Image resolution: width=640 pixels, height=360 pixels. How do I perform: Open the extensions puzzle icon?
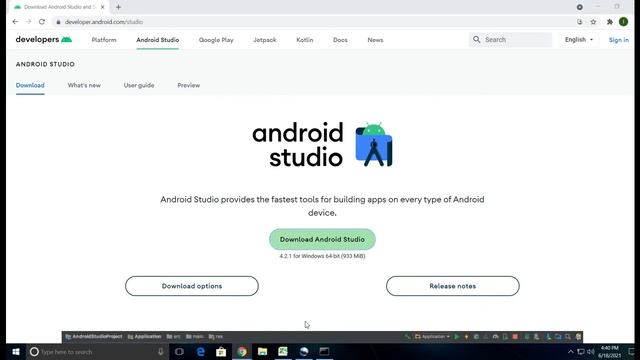pos(610,22)
